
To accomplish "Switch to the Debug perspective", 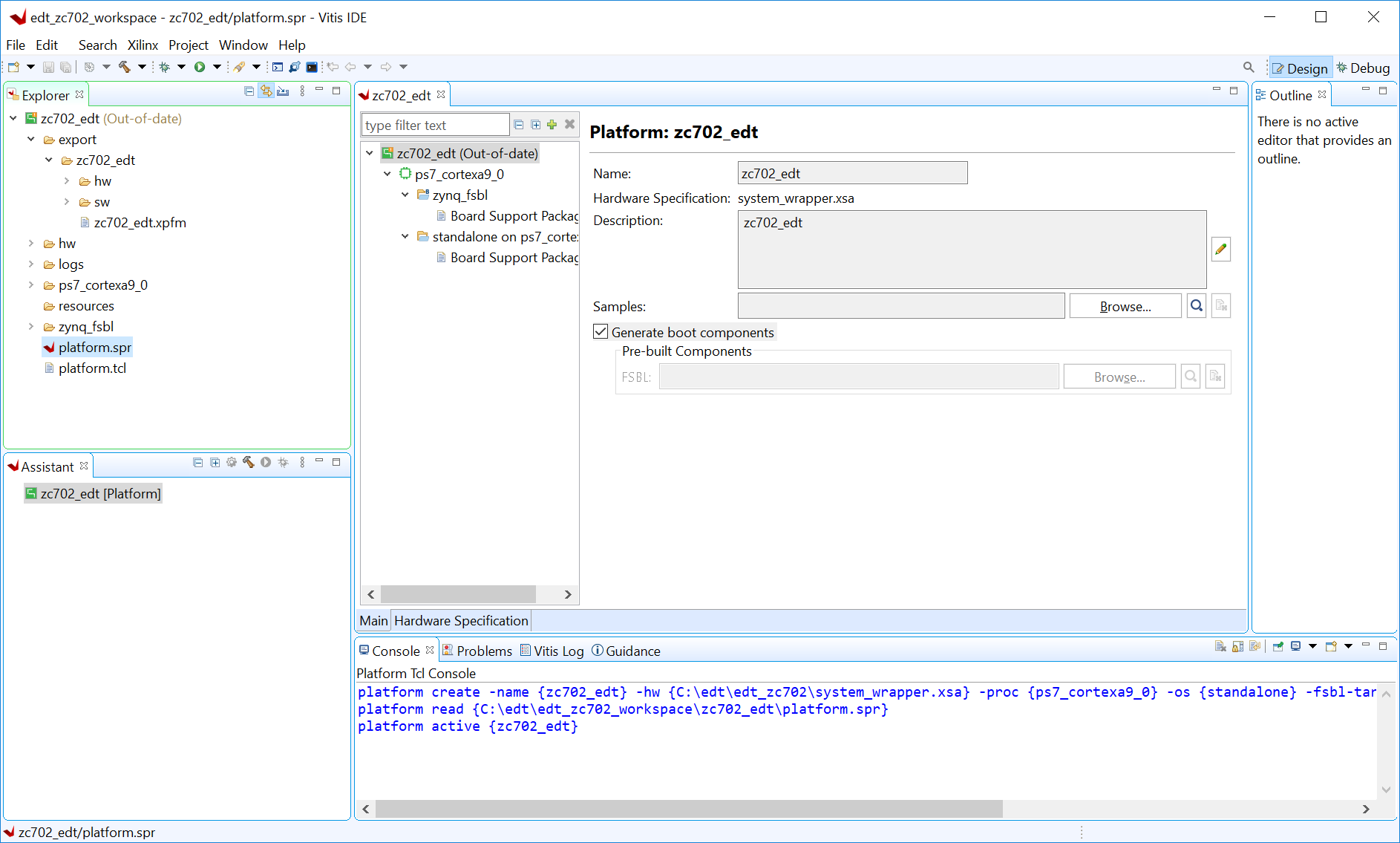I will point(1364,68).
